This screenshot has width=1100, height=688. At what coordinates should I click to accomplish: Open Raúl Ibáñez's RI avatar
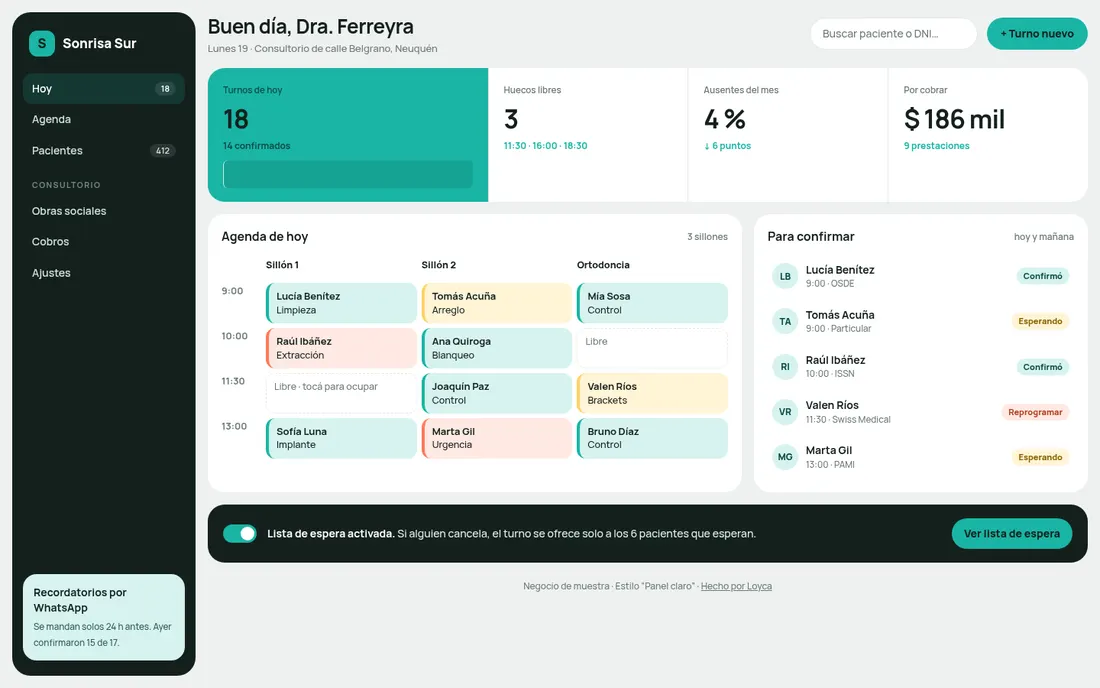(785, 367)
